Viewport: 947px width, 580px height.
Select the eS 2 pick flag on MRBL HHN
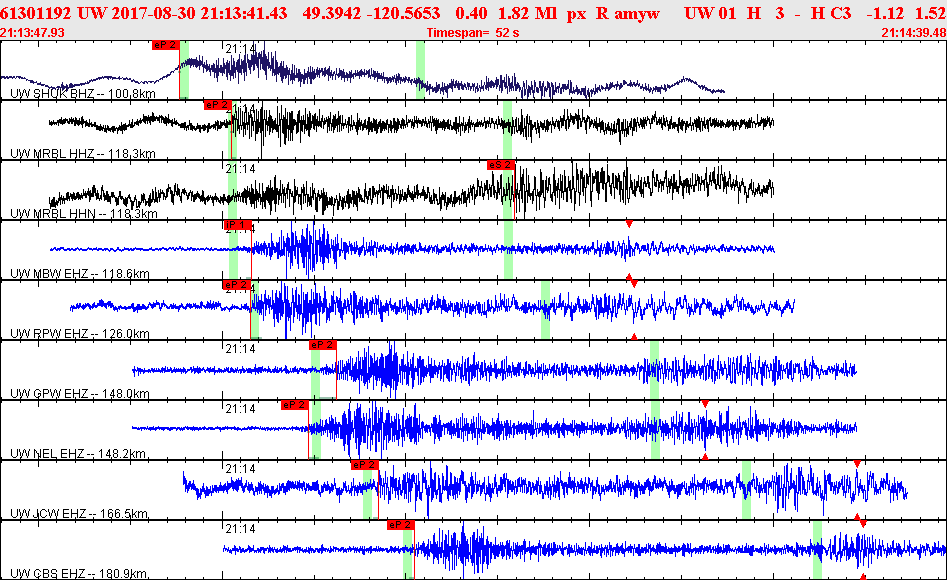pyautogui.click(x=501, y=165)
